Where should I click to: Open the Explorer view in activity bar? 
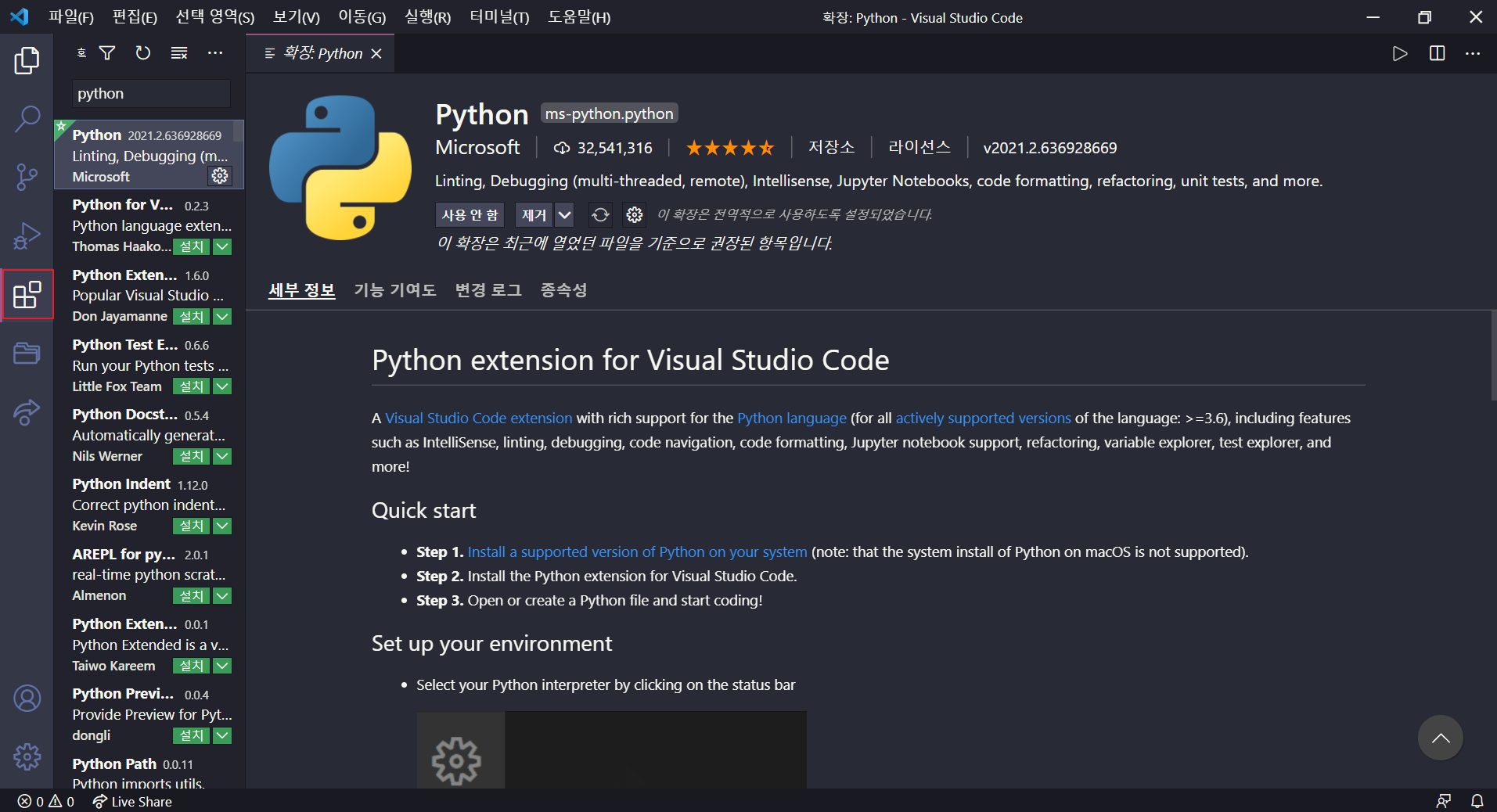pyautogui.click(x=27, y=60)
